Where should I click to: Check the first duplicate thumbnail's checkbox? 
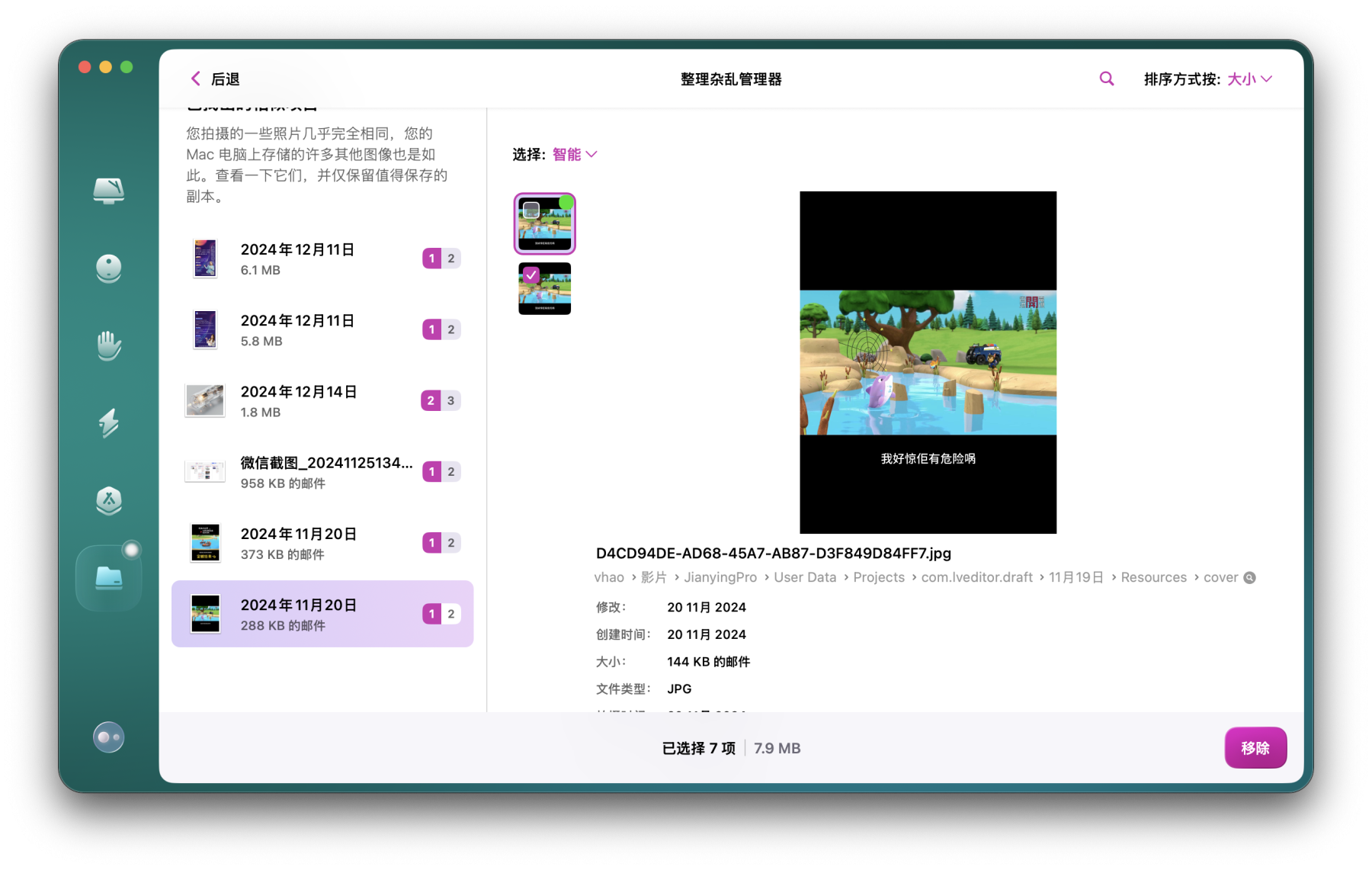coord(531,210)
